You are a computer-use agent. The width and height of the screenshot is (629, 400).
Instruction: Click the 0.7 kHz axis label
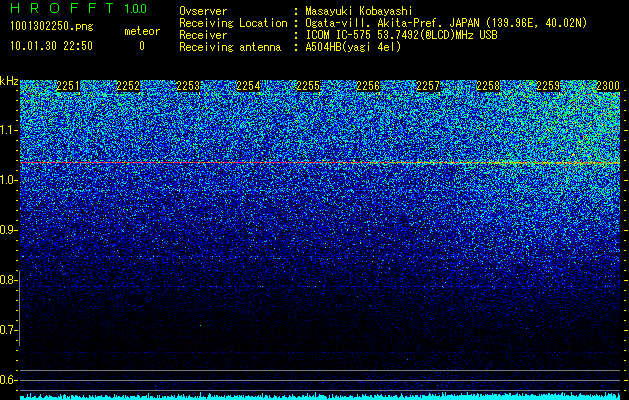8,330
